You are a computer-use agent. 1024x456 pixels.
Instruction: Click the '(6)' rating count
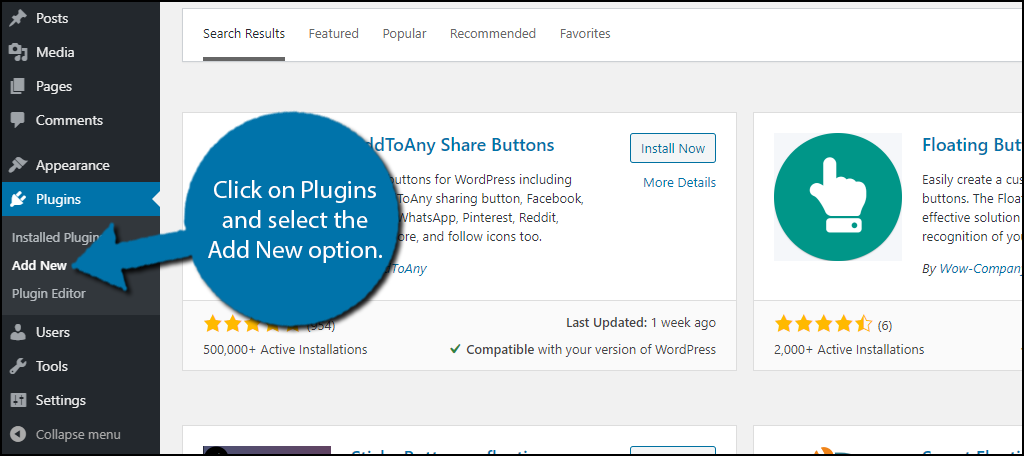coord(884,325)
